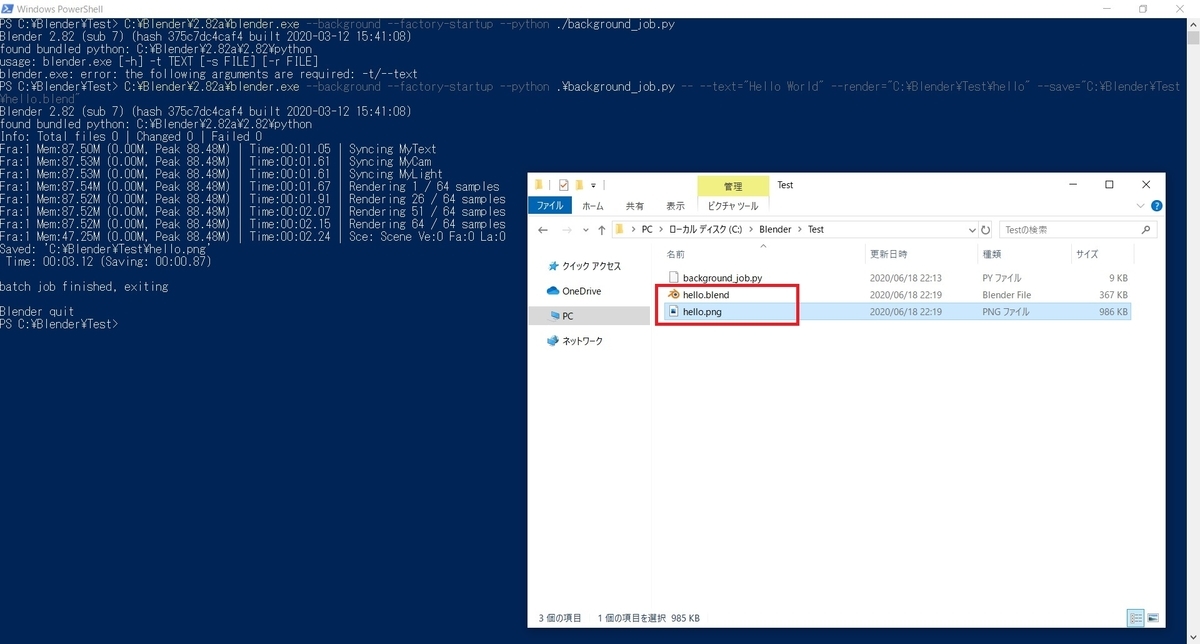Viewport: 1200px width, 644px height.
Task: Click the '367 KB' size cell
Action: coord(1113,295)
